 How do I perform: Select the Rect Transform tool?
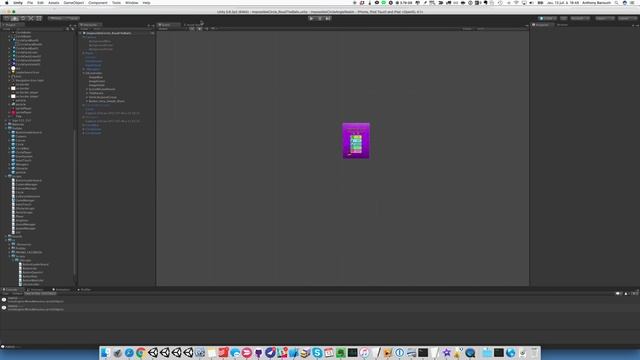pos(39,18)
